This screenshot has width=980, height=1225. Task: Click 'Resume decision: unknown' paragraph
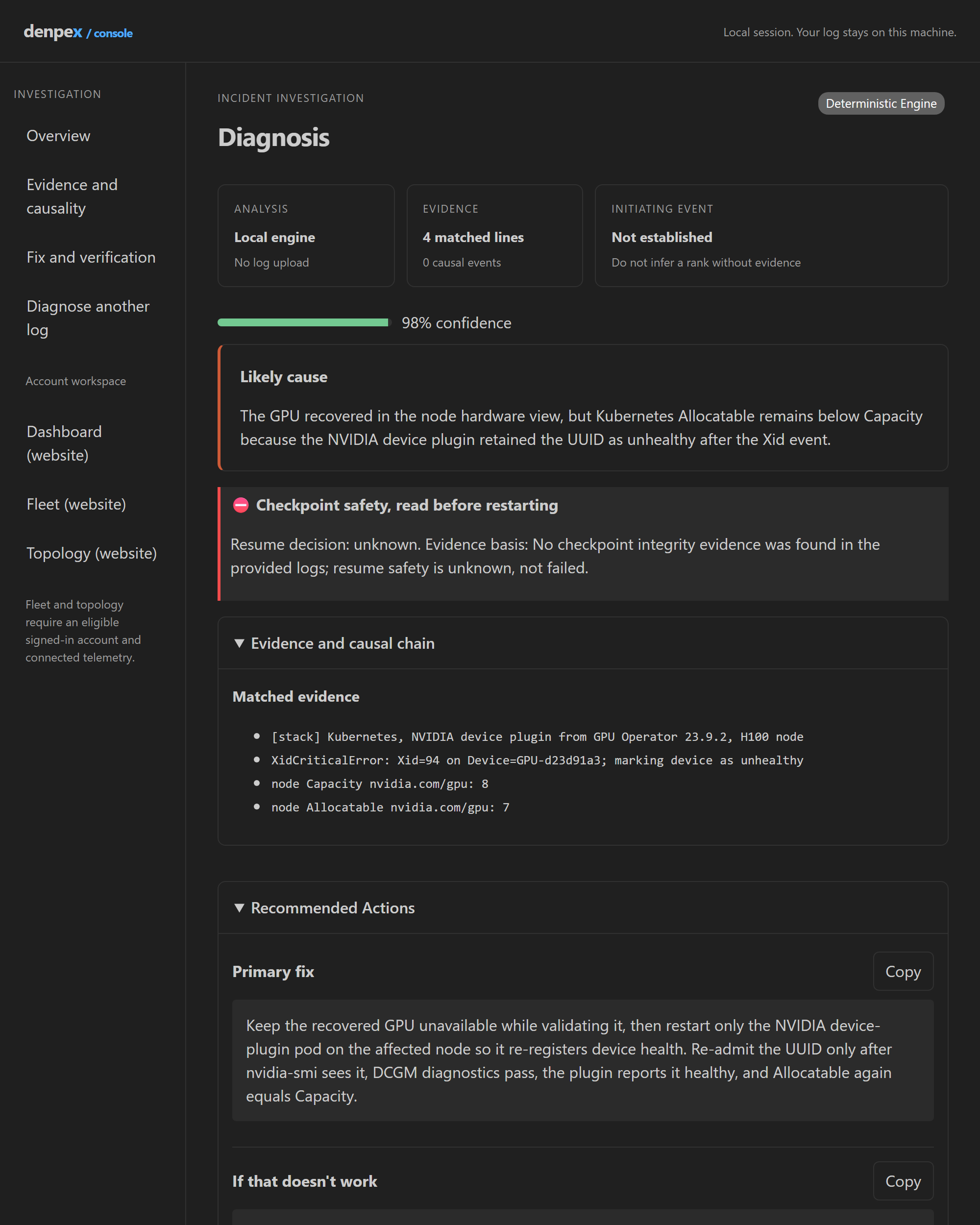(x=555, y=556)
